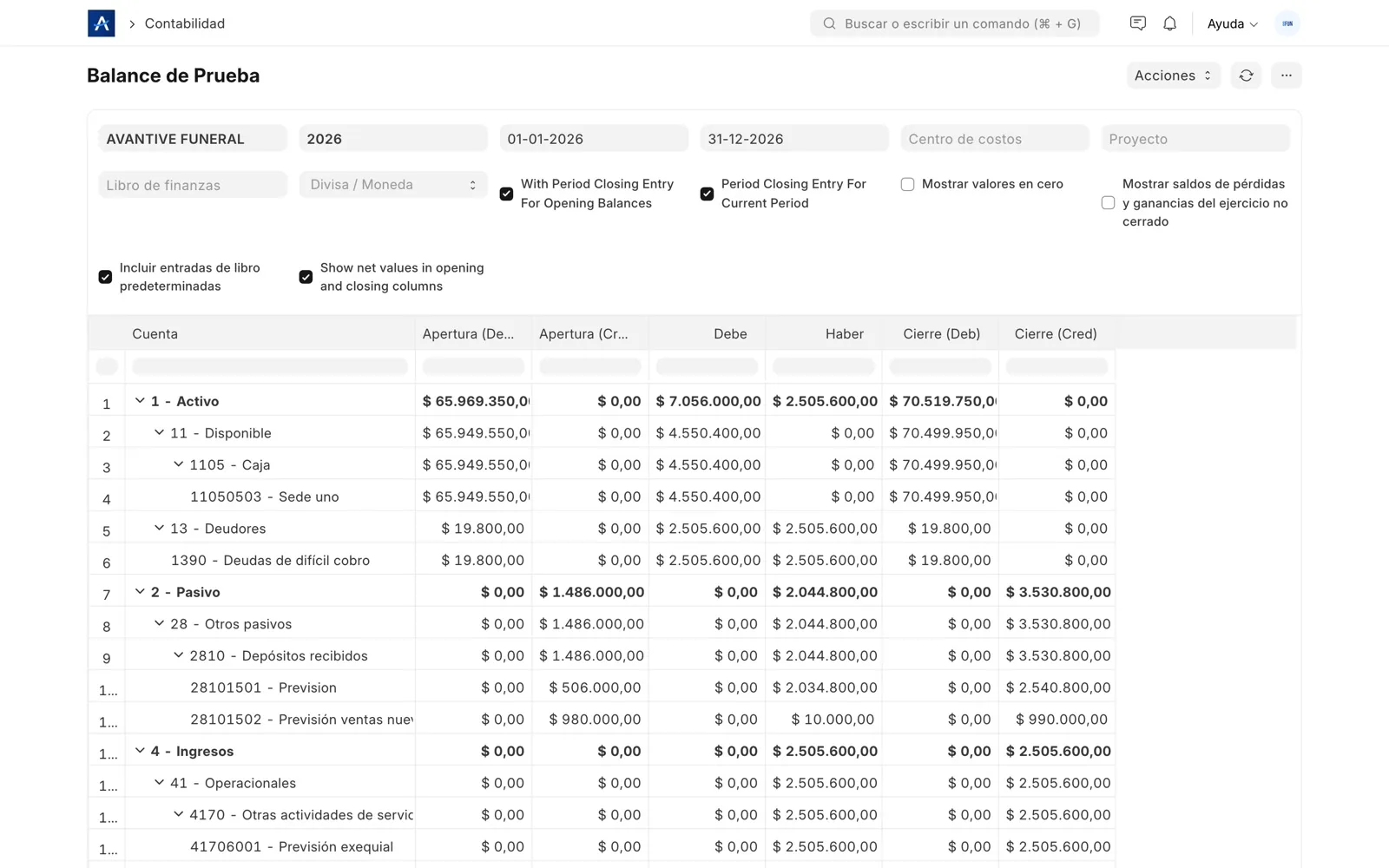Click the Cierre (Cred) column header
Image resolution: width=1389 pixels, height=868 pixels.
(1057, 333)
